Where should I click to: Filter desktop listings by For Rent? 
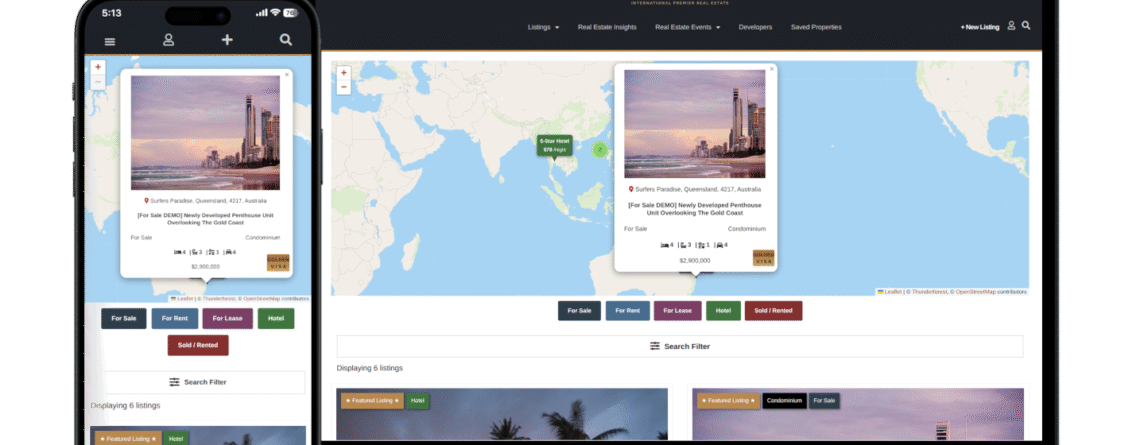click(x=627, y=310)
